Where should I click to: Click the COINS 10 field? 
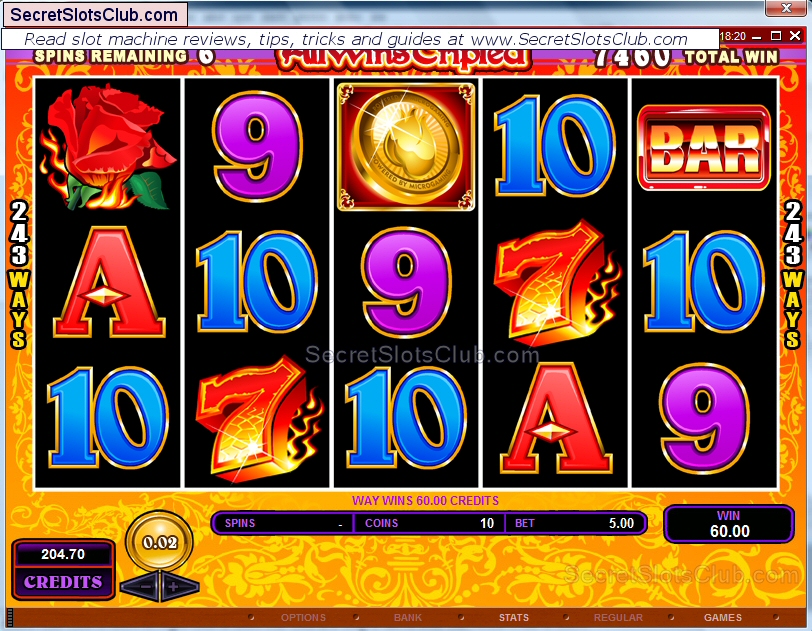coord(429,523)
